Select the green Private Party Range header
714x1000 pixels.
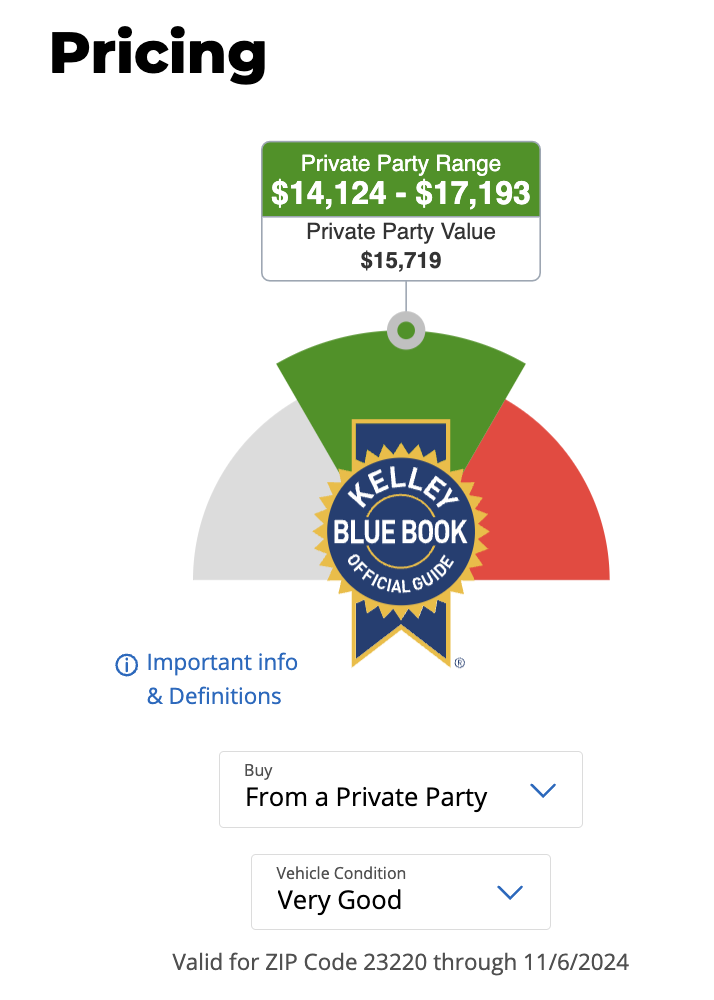[x=401, y=179]
